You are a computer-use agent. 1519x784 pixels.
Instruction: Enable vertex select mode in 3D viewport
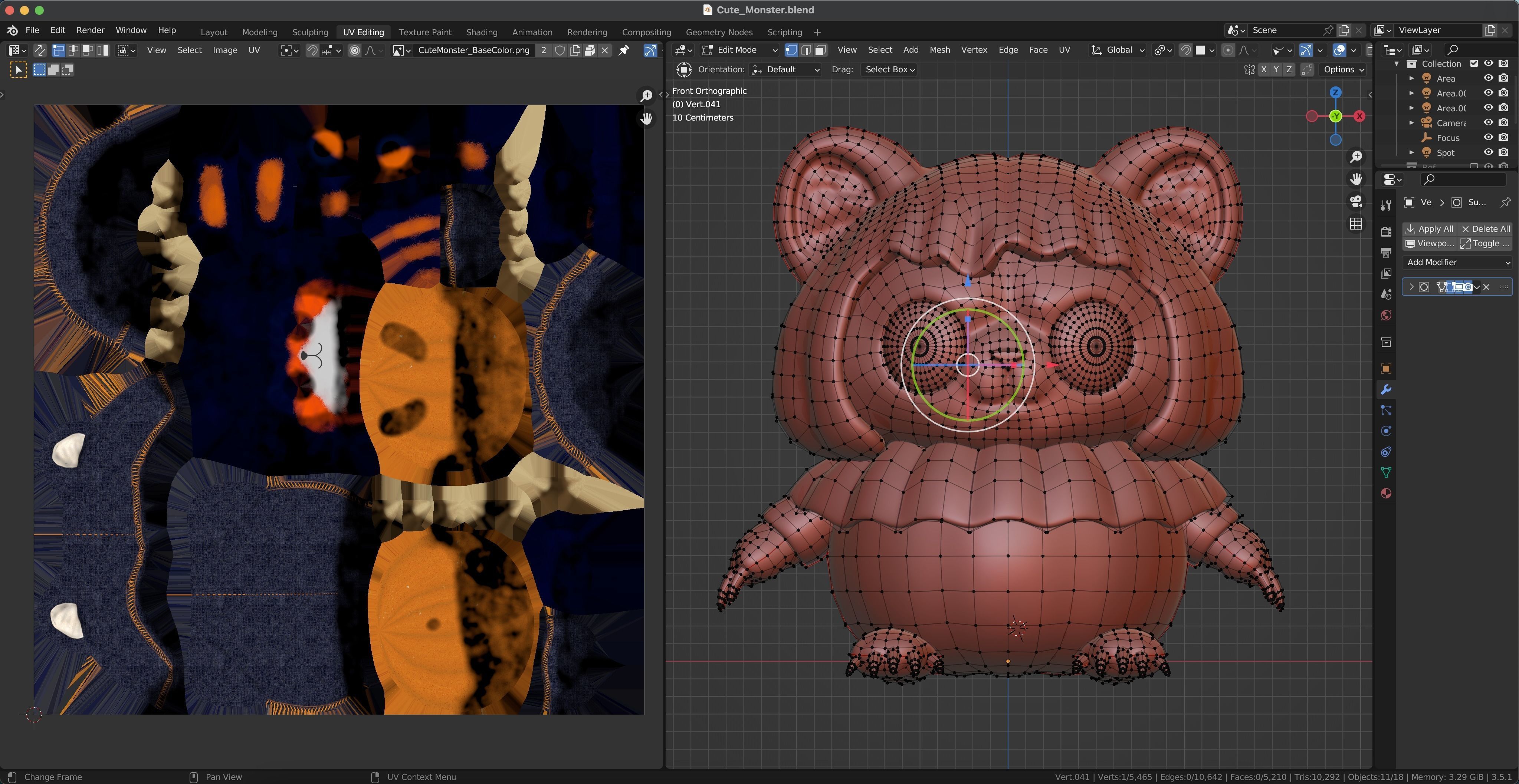coord(791,50)
